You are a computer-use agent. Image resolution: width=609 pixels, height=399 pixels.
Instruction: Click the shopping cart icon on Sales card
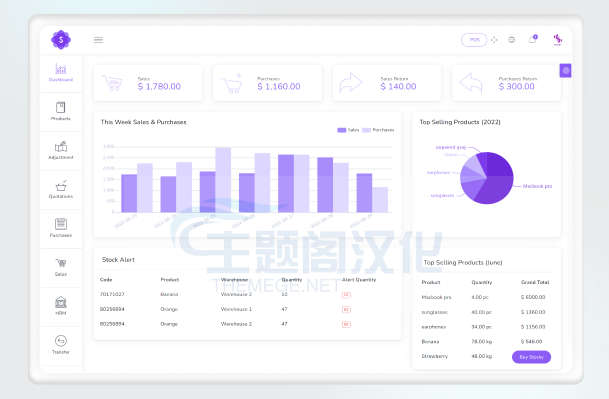tap(113, 83)
